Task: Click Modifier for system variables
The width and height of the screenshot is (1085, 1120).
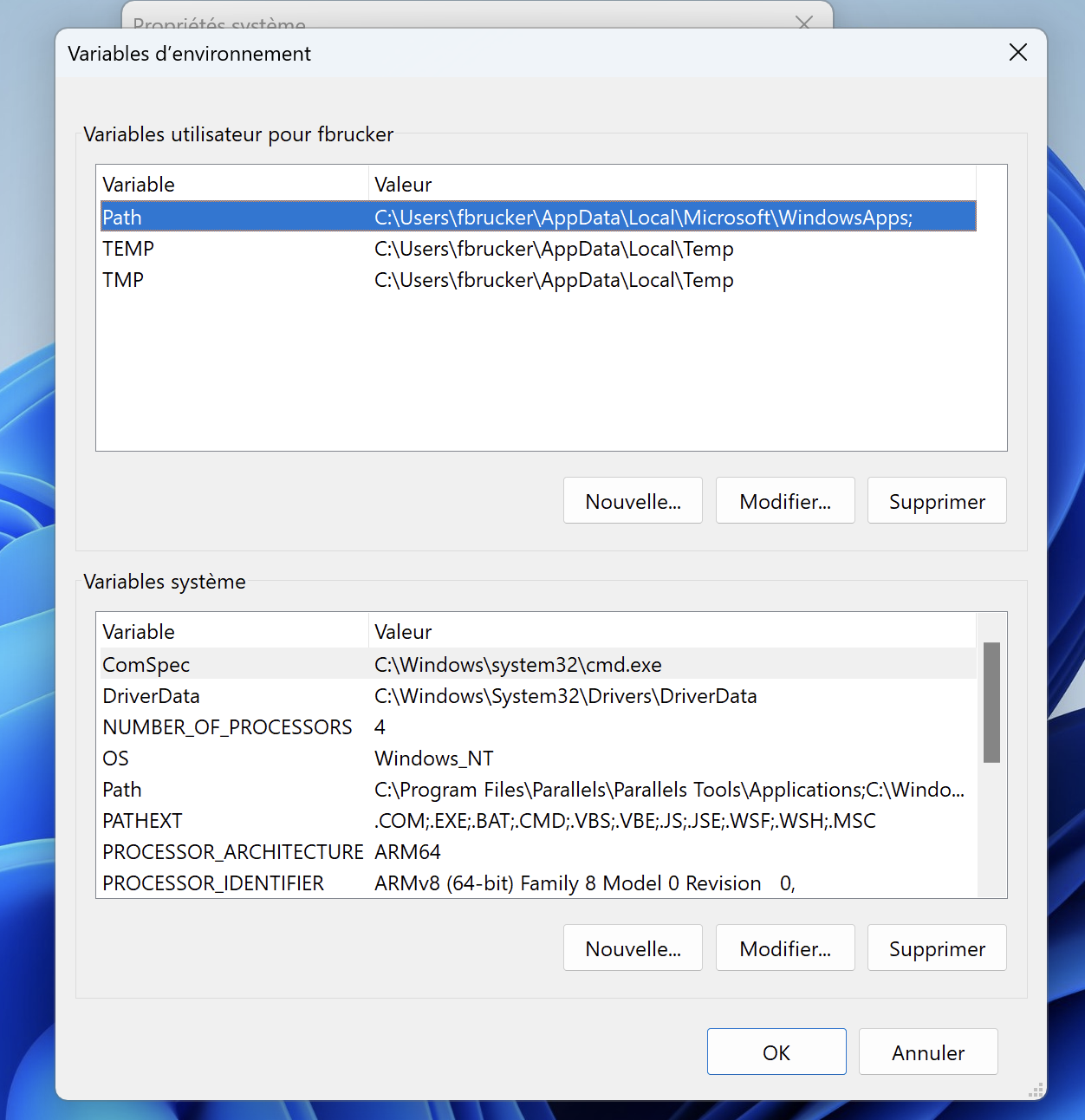Action: 785,948
